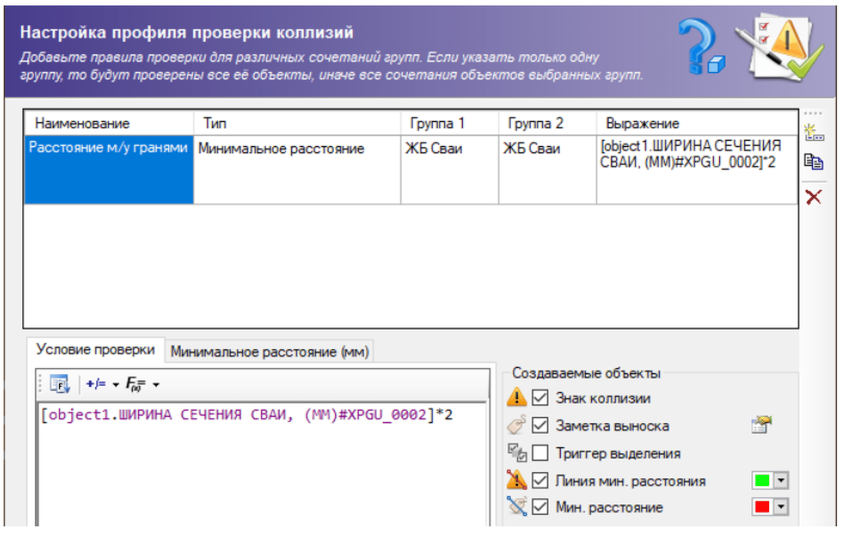The width and height of the screenshot is (842, 533).
Task: Click the warning checklist icon in header
Action: (778, 48)
